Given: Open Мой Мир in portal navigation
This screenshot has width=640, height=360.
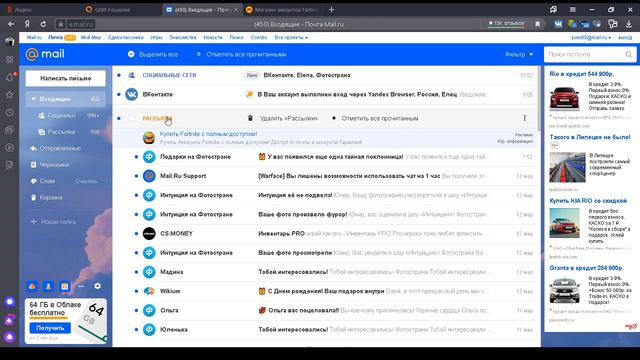Looking at the screenshot, I should (91, 37).
